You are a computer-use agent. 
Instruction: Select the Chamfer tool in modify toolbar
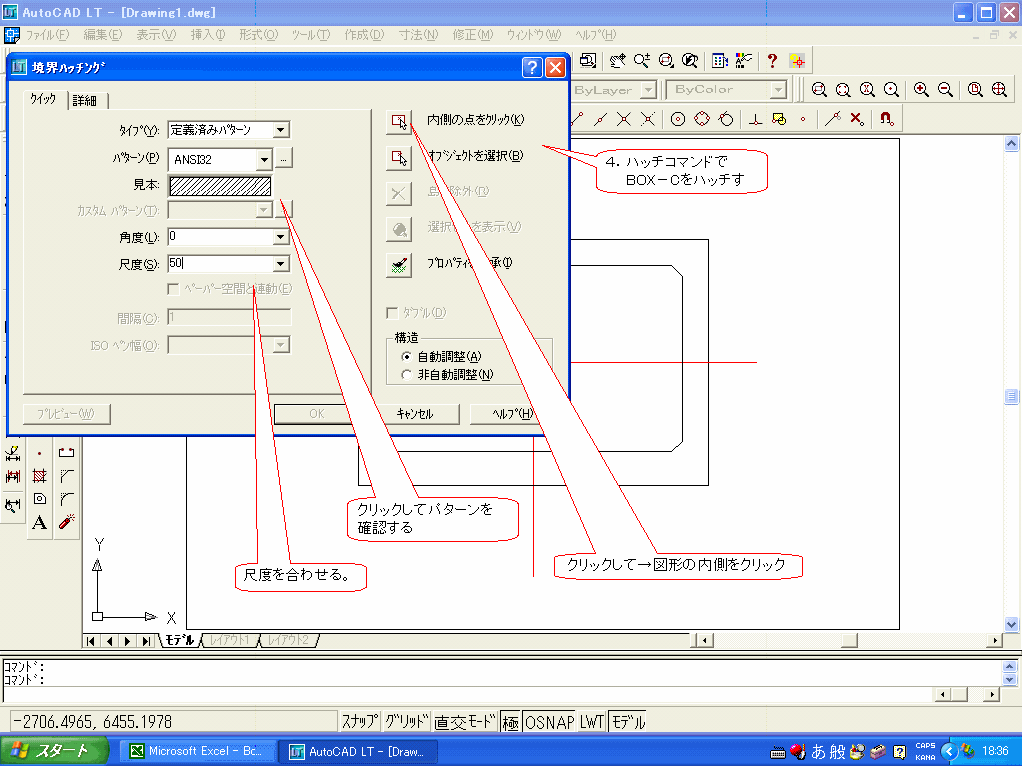67,475
